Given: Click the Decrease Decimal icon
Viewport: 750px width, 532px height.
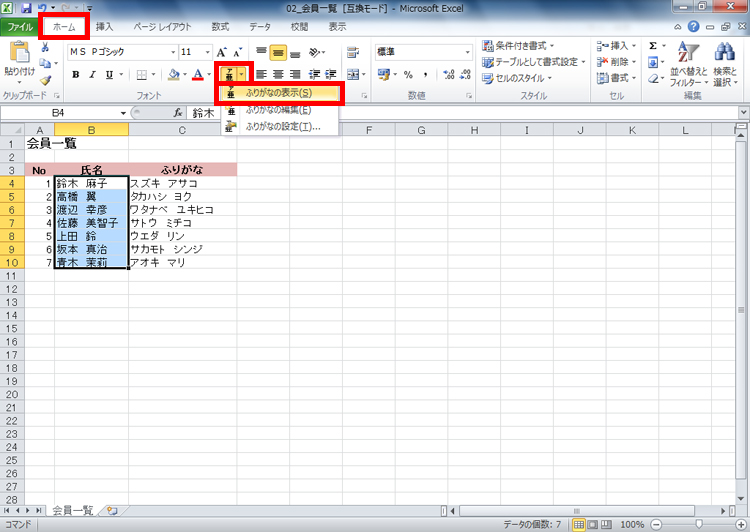Looking at the screenshot, I should [x=465, y=75].
